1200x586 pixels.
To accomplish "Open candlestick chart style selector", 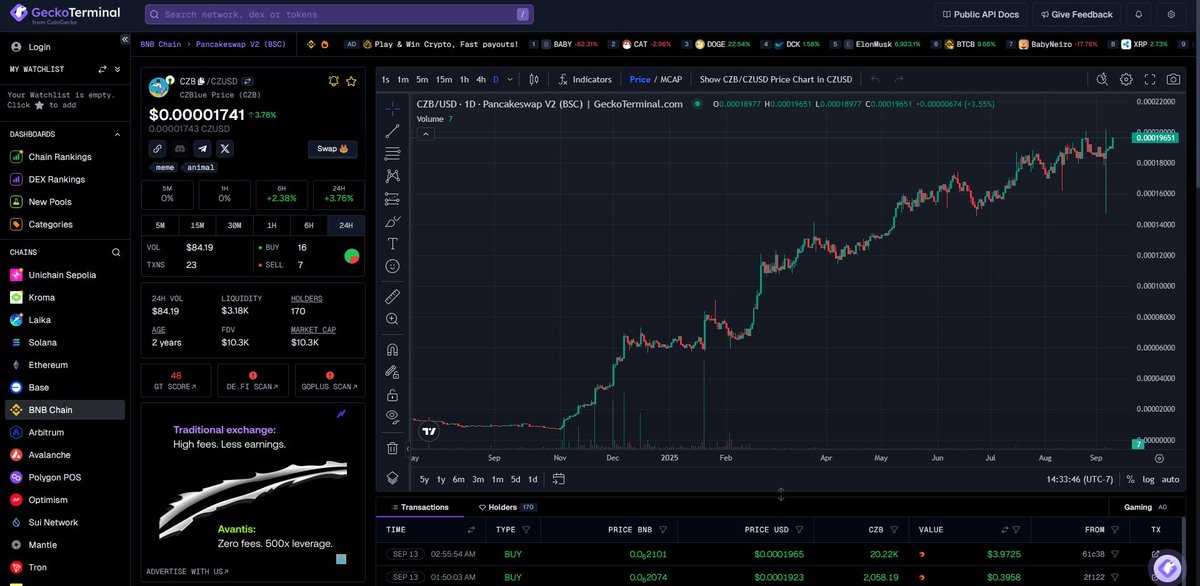I will point(534,79).
